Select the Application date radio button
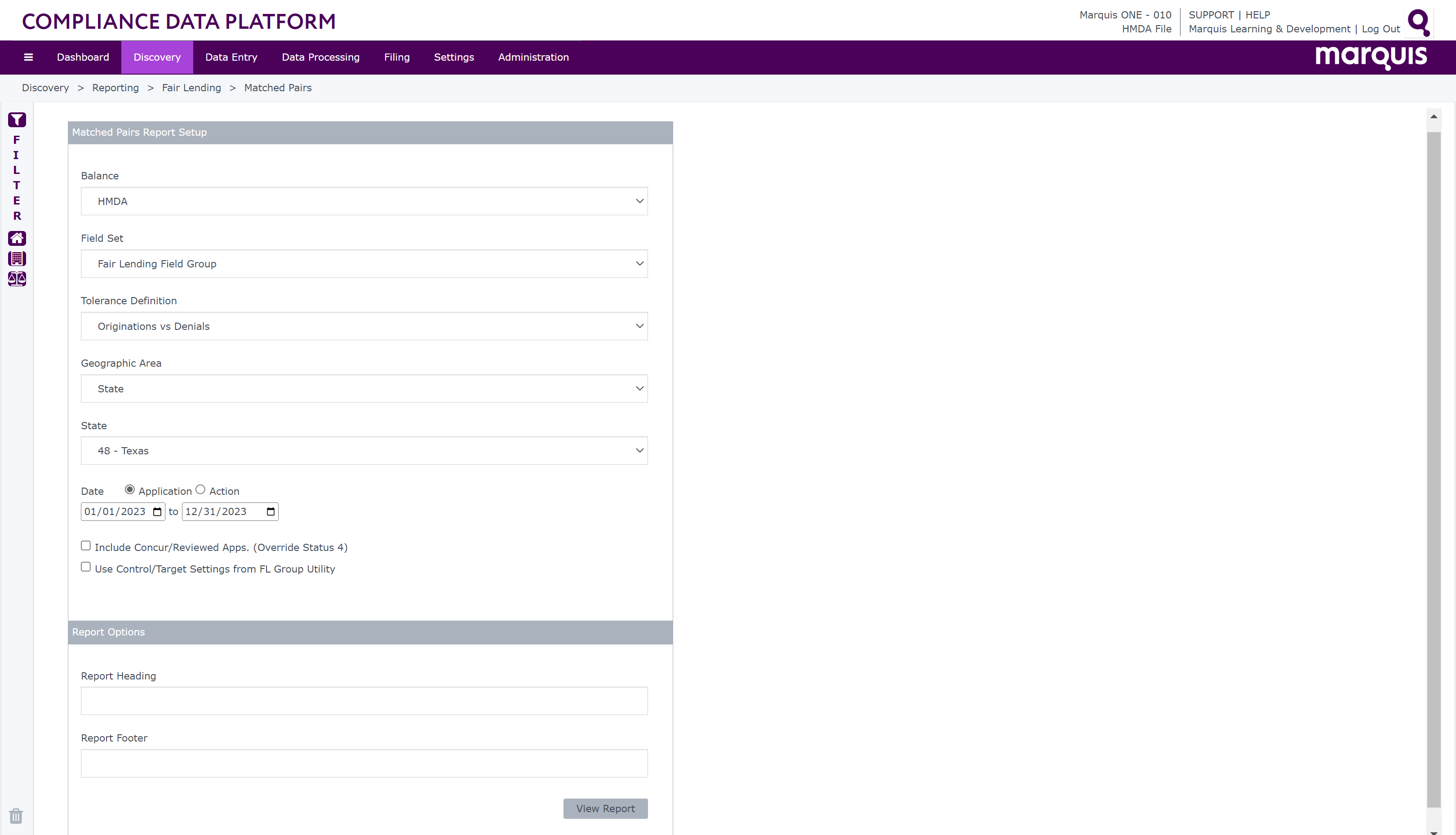Viewport: 1456px width, 835px height. pos(129,490)
